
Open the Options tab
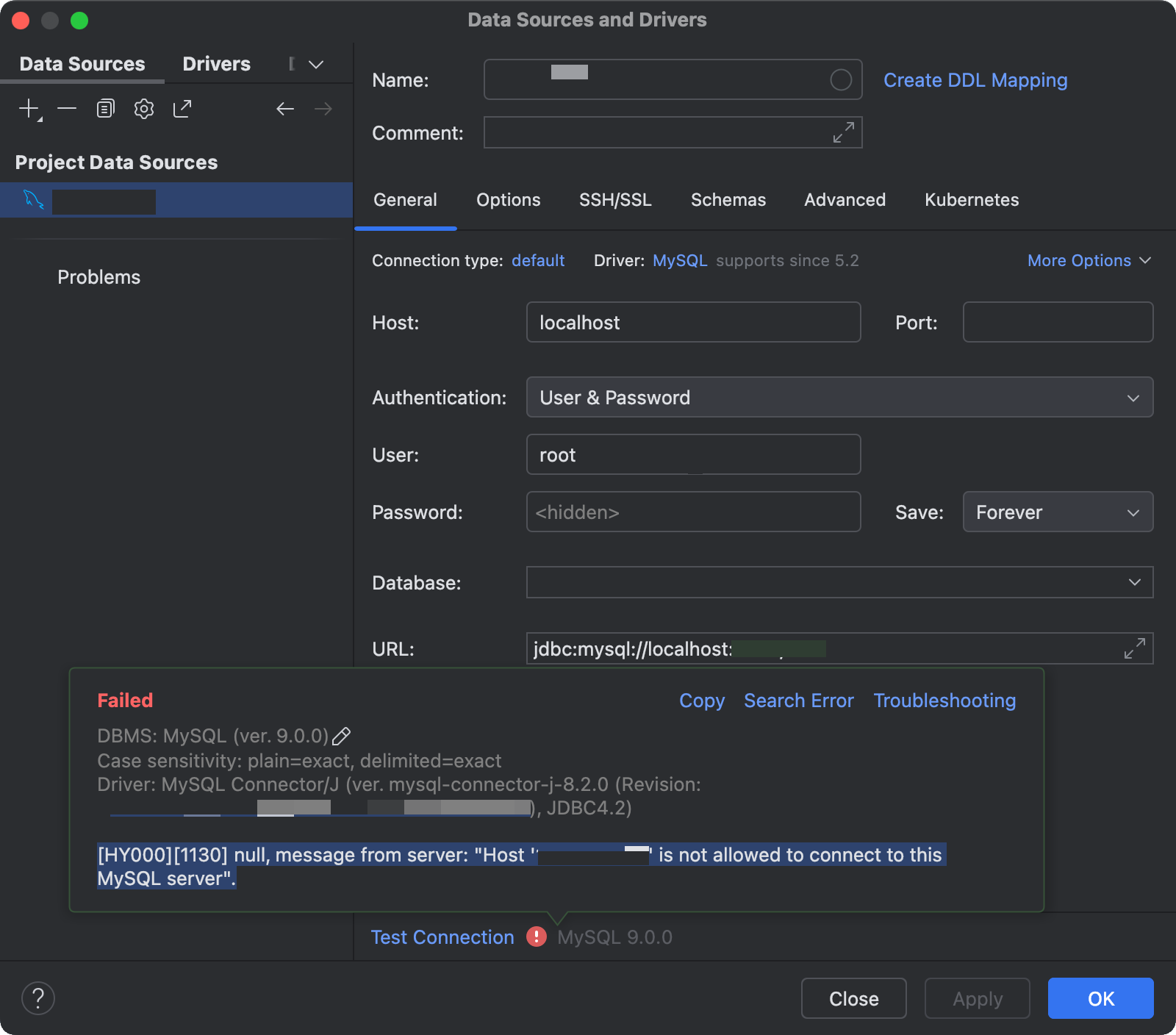[x=508, y=200]
